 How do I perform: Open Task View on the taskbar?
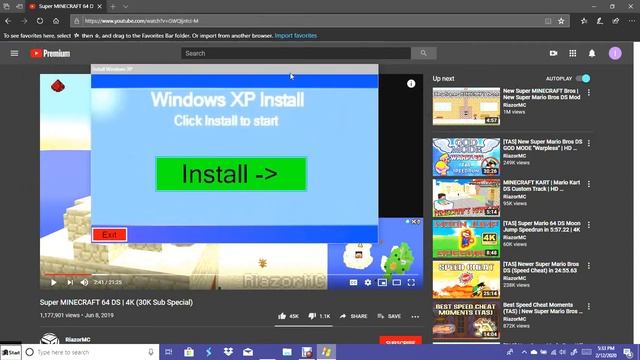[168, 352]
